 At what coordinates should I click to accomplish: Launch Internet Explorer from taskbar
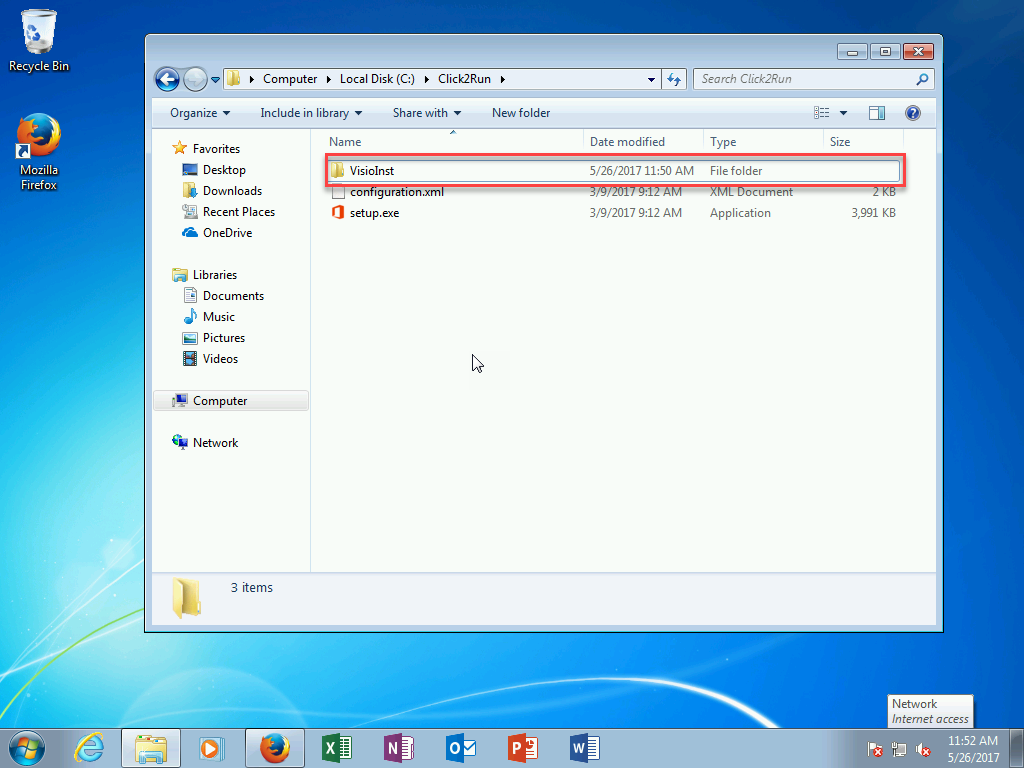point(89,748)
